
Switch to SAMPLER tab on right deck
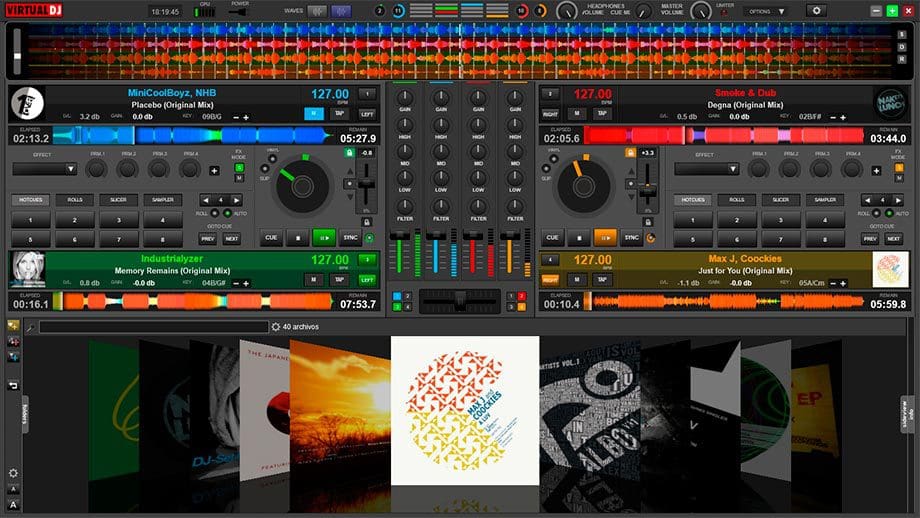pyautogui.click(x=825, y=200)
